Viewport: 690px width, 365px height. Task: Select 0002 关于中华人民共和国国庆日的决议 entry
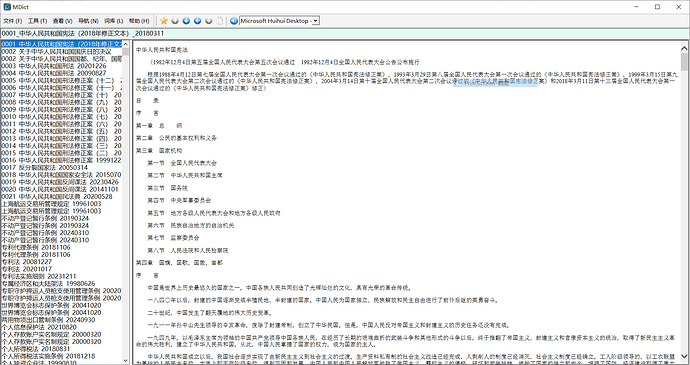pos(61,51)
